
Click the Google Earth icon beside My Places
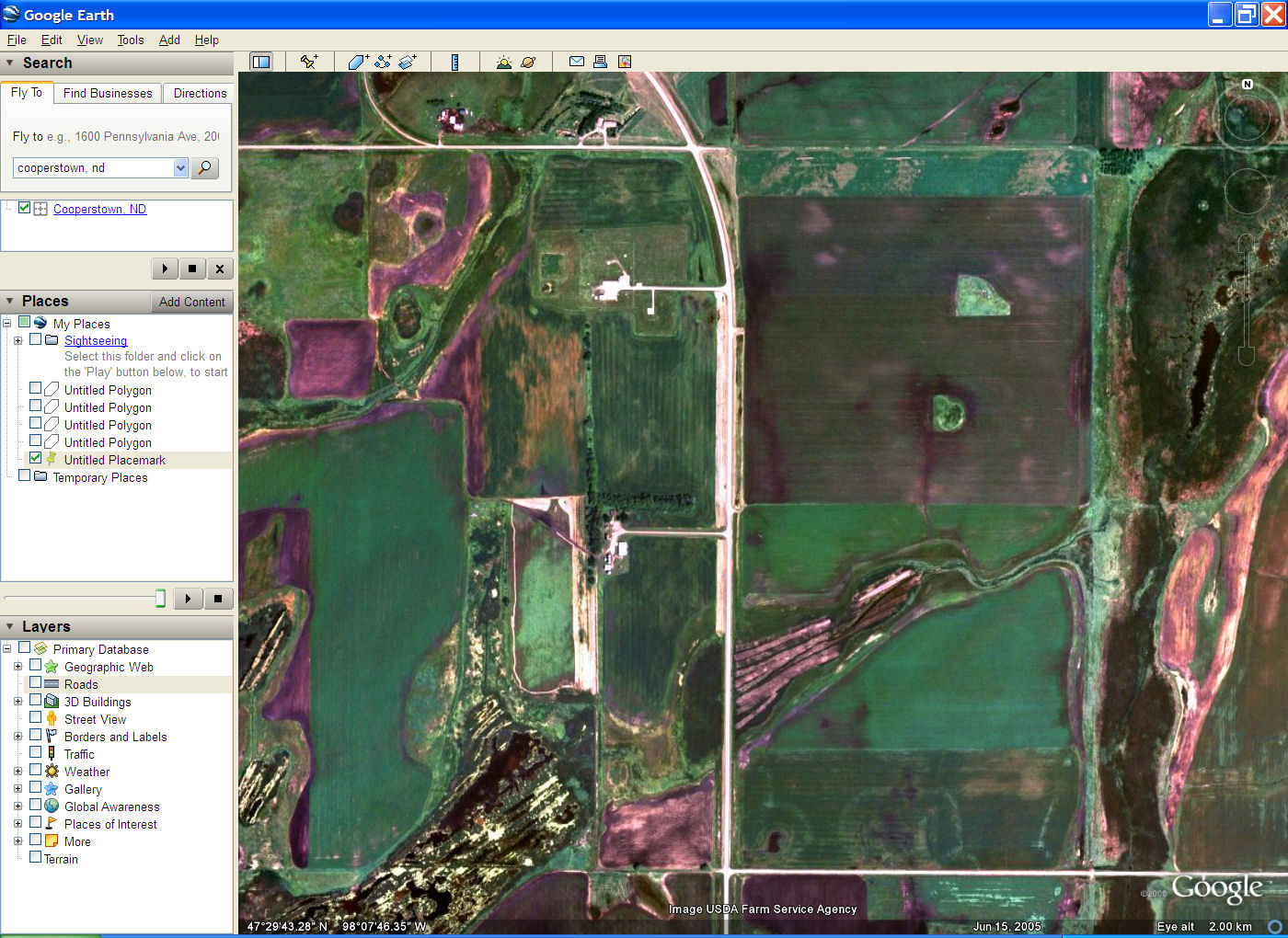(x=40, y=323)
